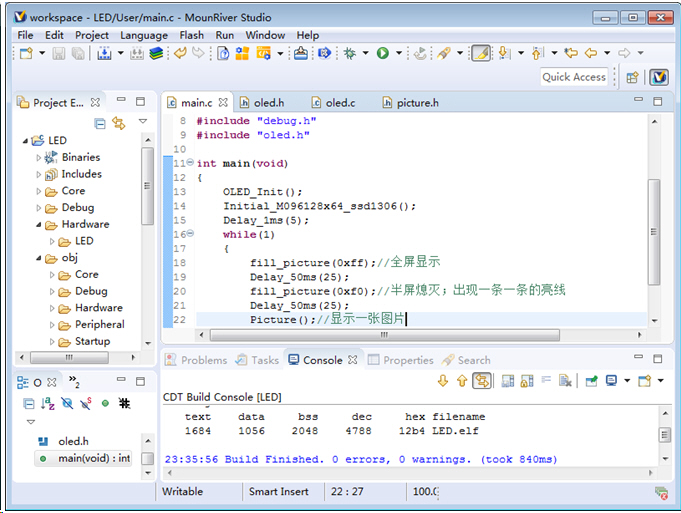The width and height of the screenshot is (681, 513).
Task: Click the Last Edit Location icon
Action: [571, 53]
